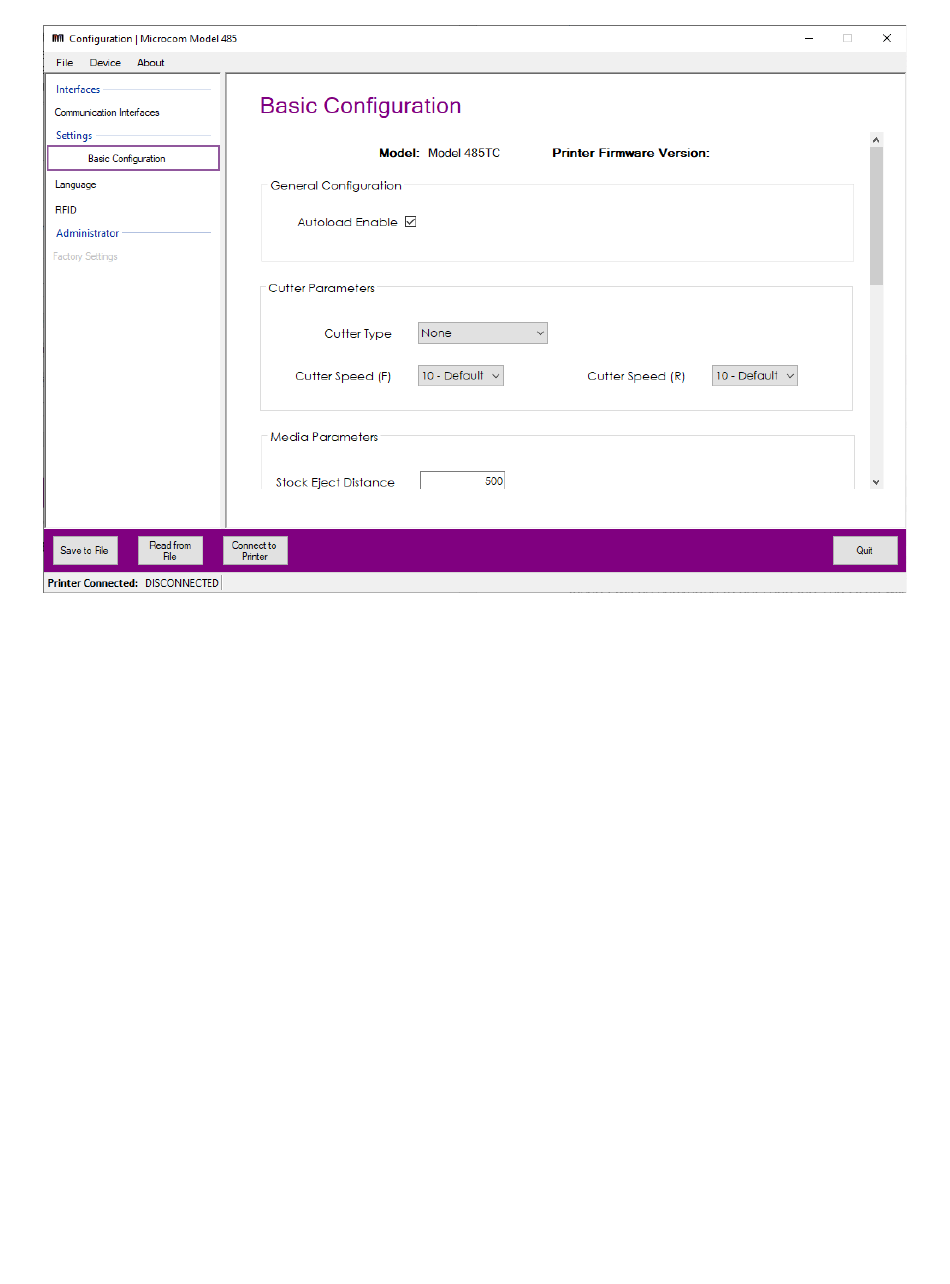
Task: Click the greyed Factory Settings entry
Action: pyautogui.click(x=85, y=257)
